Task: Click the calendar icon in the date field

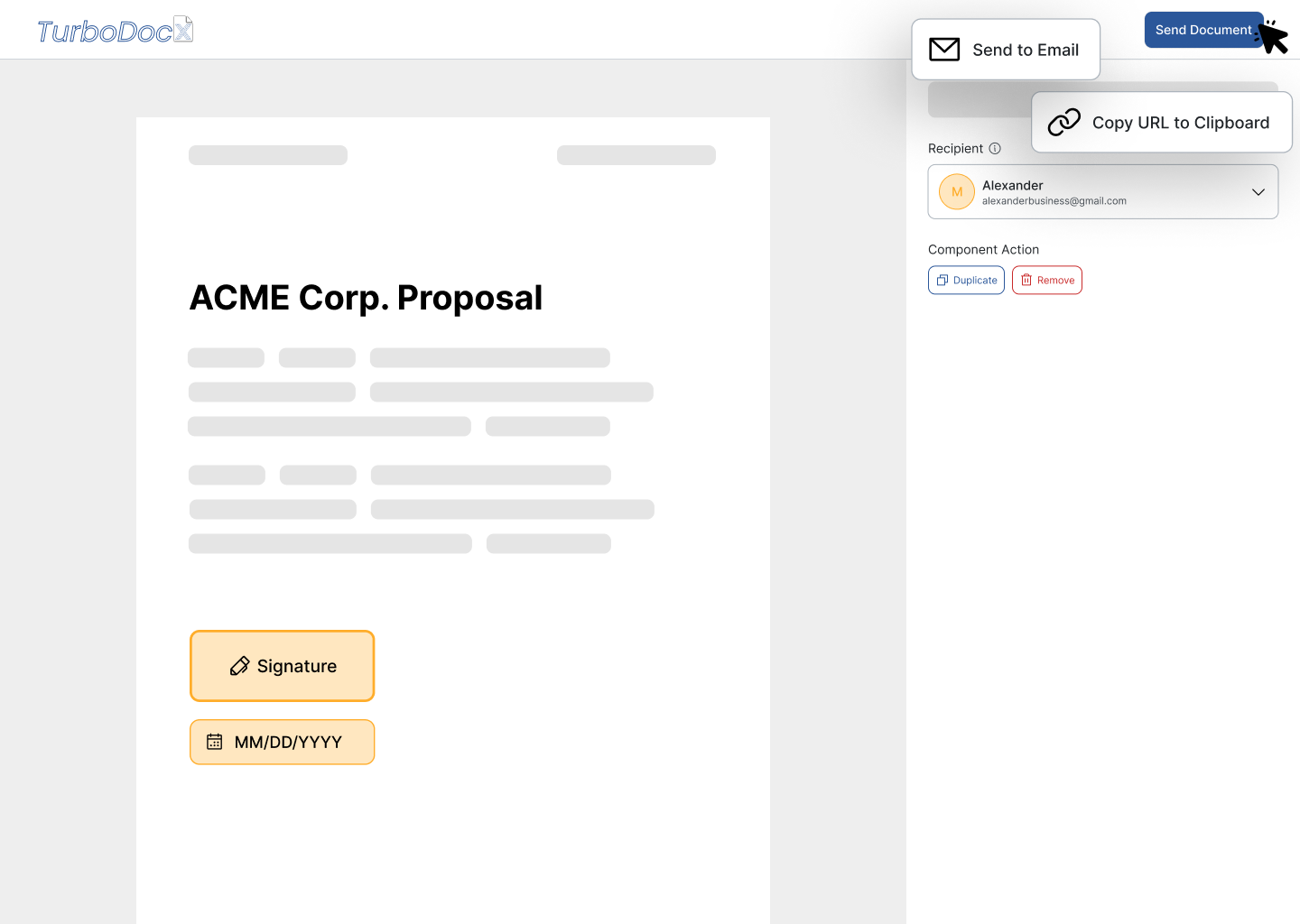Action: pyautogui.click(x=215, y=742)
